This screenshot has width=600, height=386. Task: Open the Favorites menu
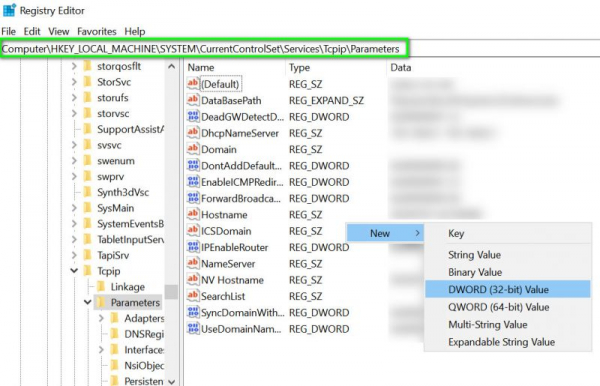pos(97,31)
